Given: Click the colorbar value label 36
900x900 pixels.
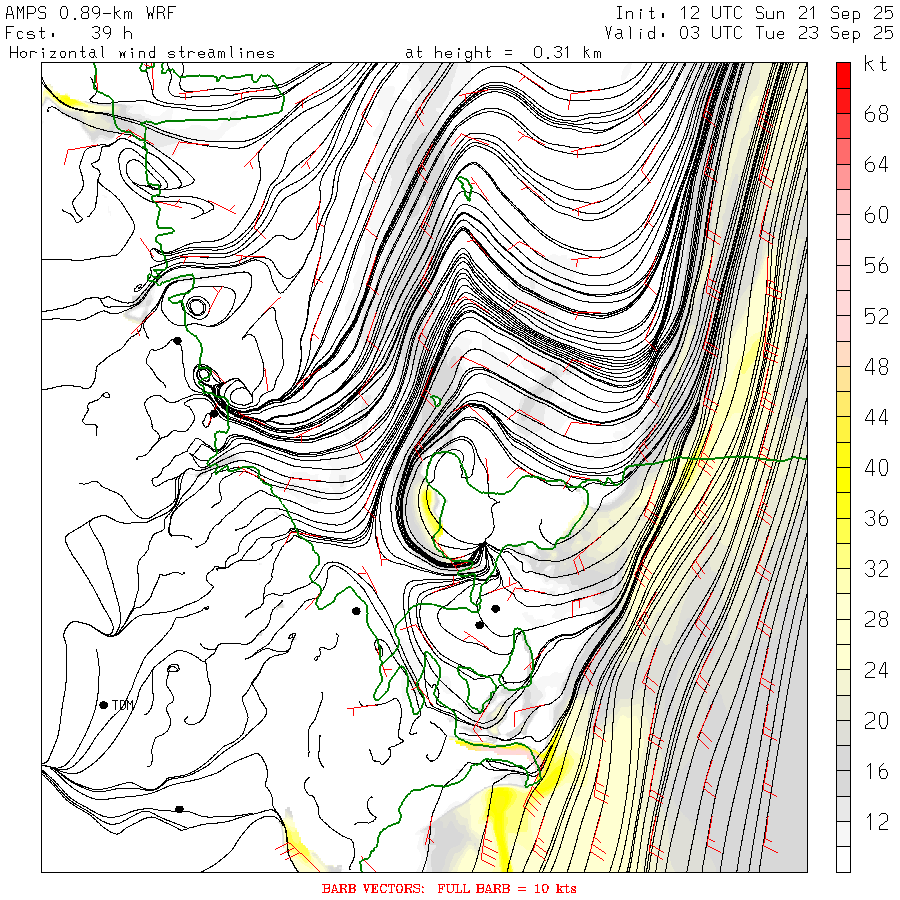Looking at the screenshot, I should coord(876,518).
